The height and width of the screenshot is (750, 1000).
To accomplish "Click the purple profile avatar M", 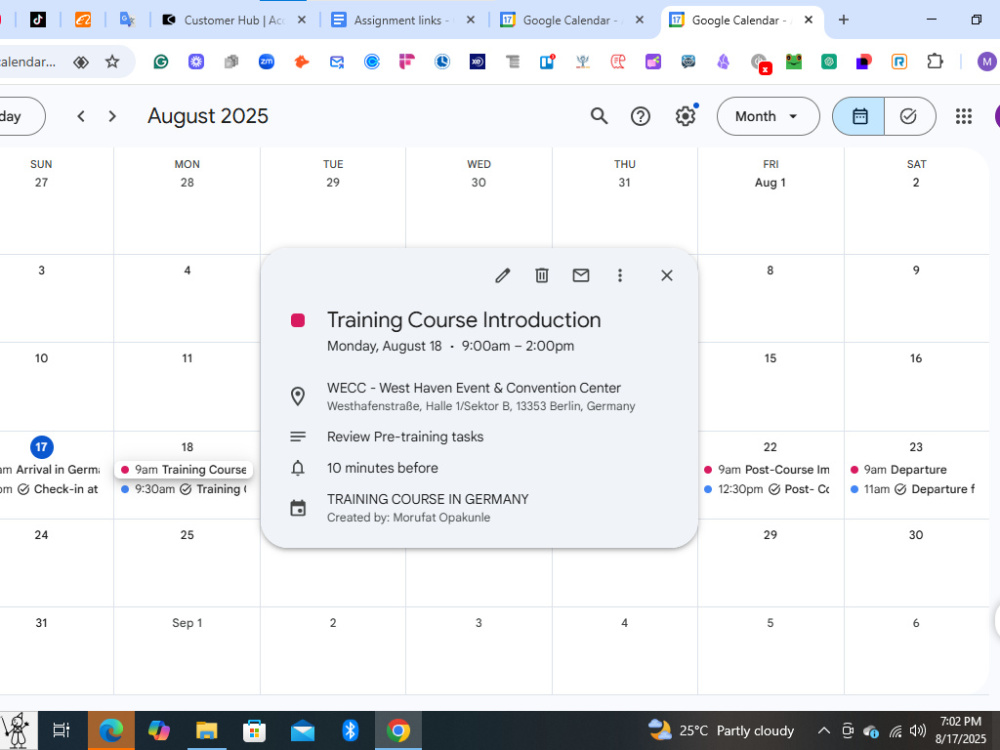I will (987, 62).
